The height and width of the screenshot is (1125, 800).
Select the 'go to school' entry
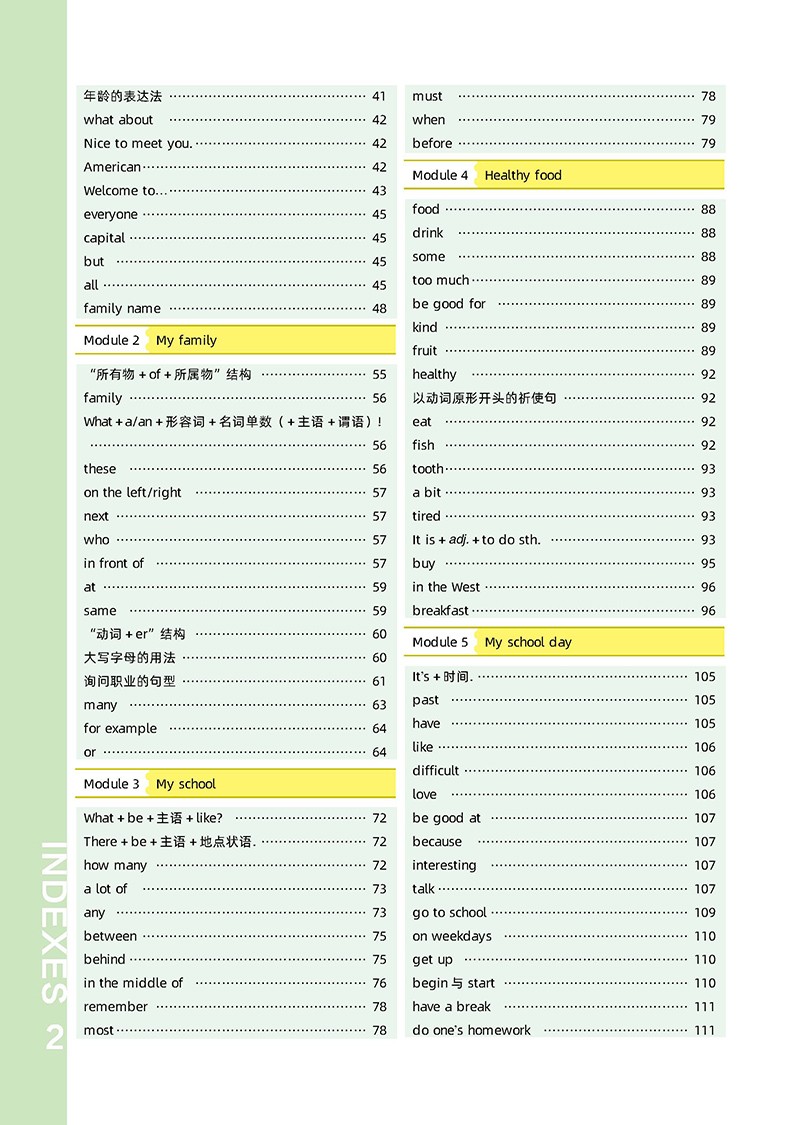[449, 912]
